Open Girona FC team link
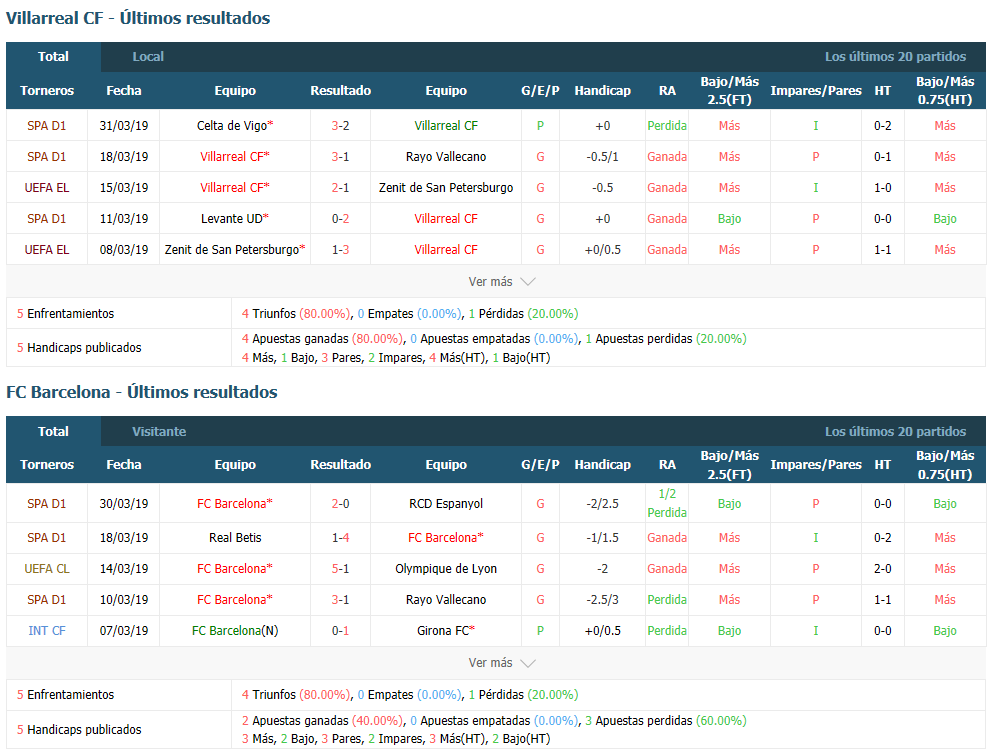Viewport: 989px width, 756px height. coord(446,631)
